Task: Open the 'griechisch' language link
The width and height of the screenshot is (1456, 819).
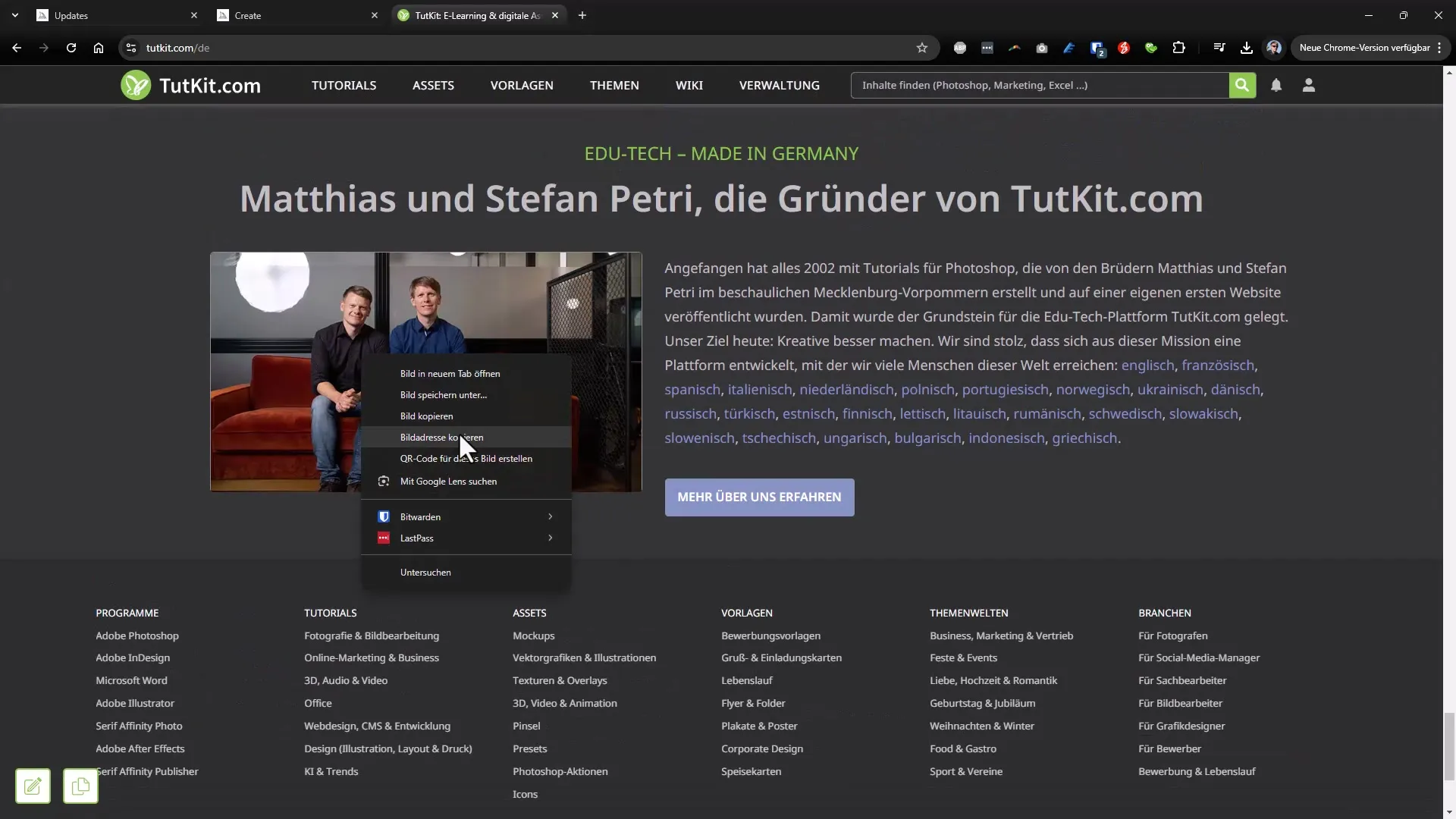Action: (x=1084, y=438)
